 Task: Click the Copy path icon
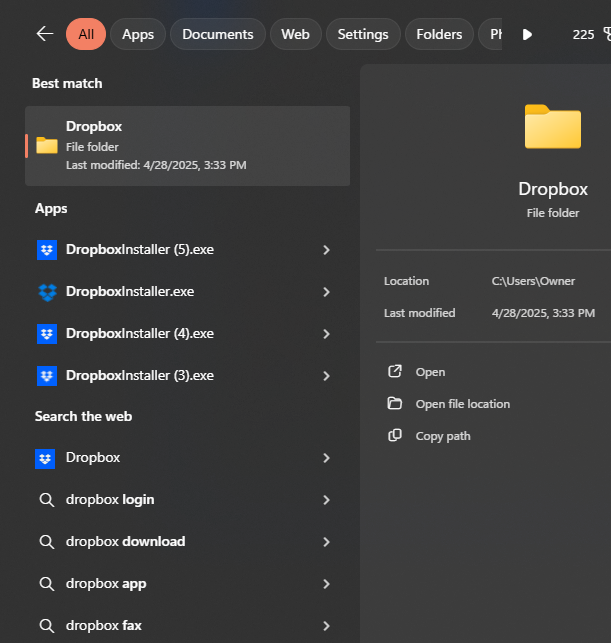point(395,436)
